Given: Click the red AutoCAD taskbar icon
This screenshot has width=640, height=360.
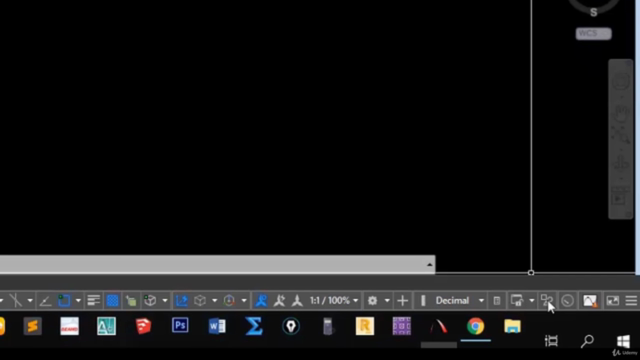Looking at the screenshot, I should click(x=439, y=327).
